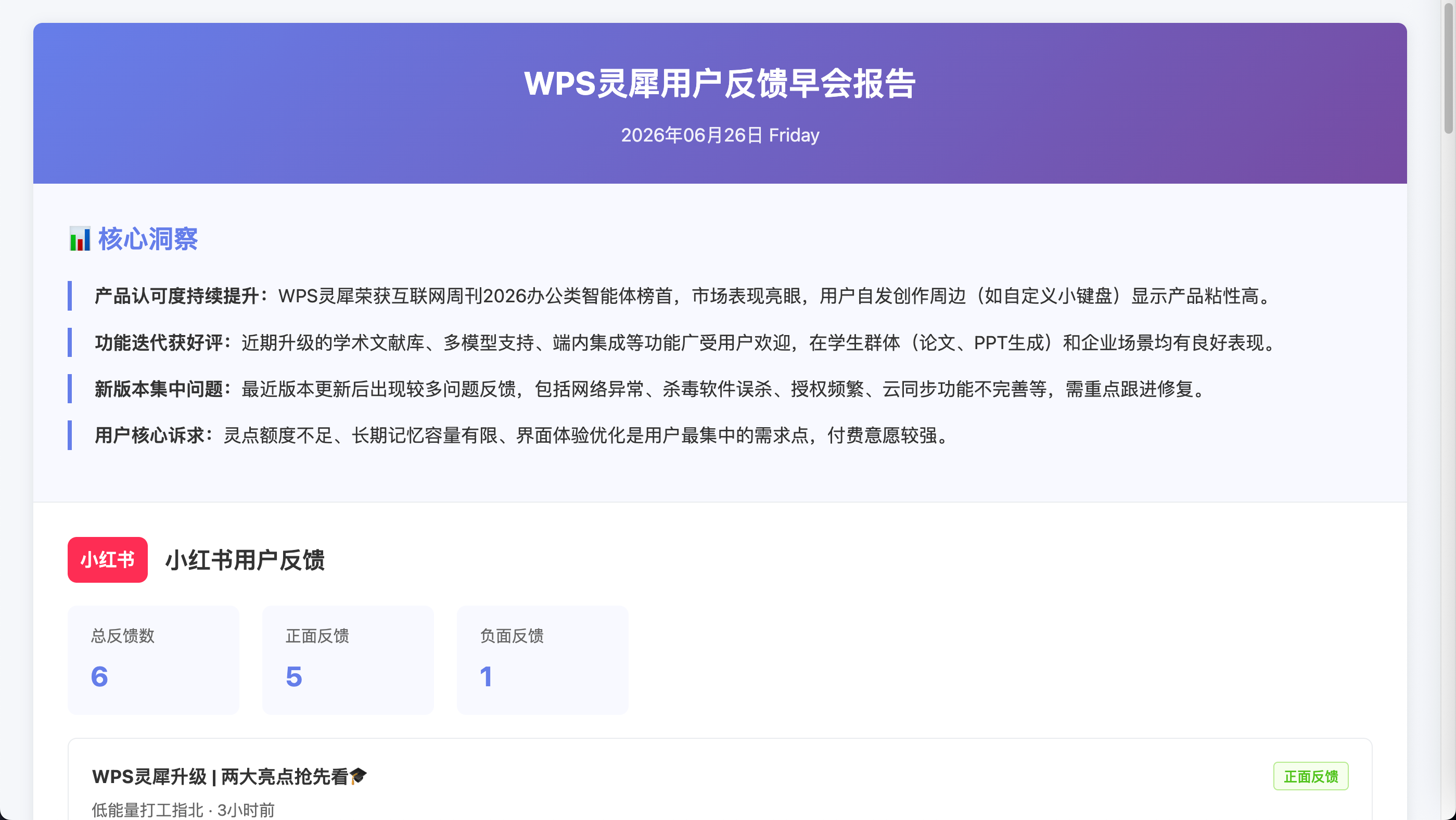Click the green 正面反馈 tag

click(x=1311, y=776)
